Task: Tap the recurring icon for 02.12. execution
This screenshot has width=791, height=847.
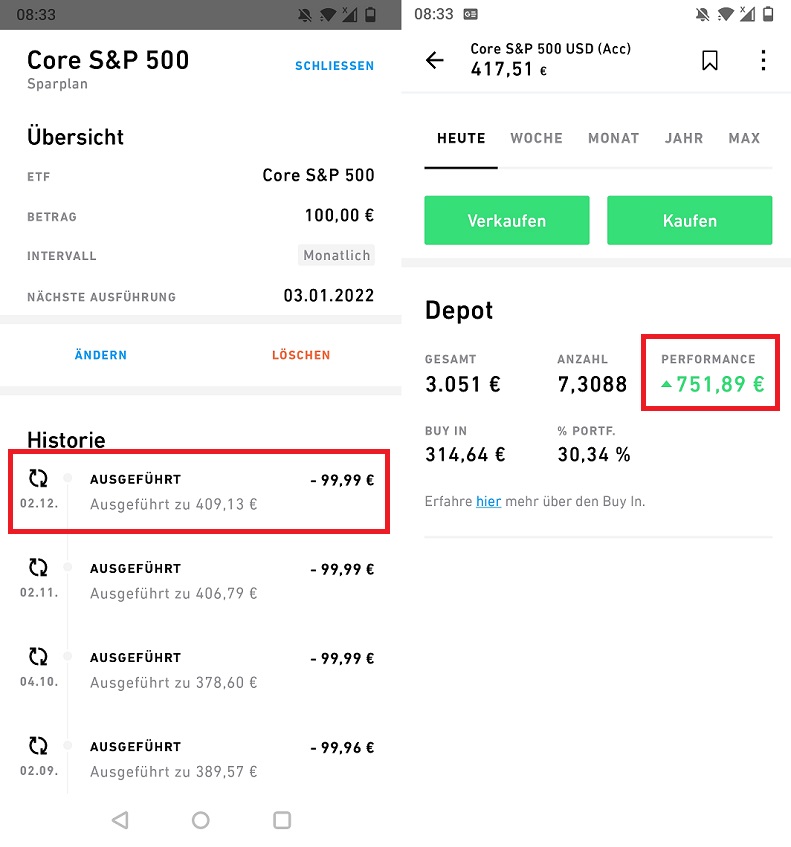Action: 38,478
